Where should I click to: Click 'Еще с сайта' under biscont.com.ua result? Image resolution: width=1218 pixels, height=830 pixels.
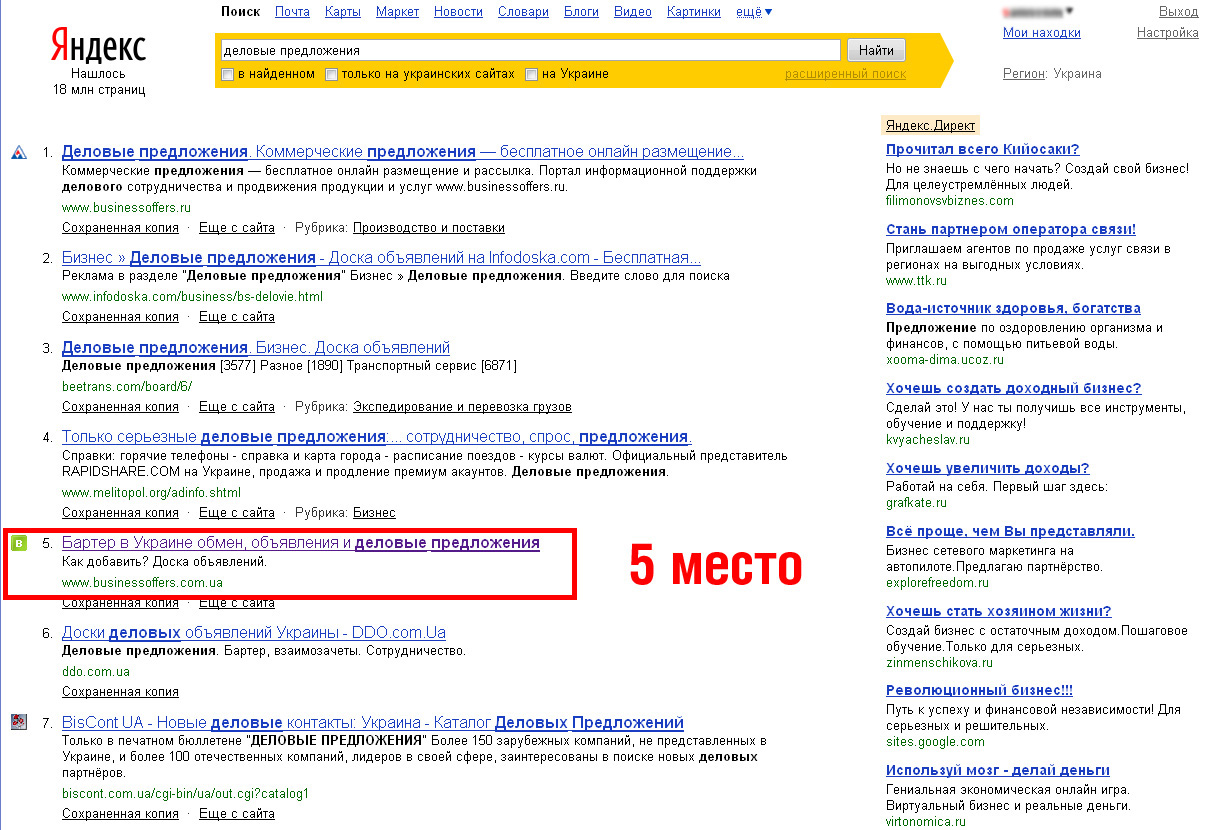point(237,814)
